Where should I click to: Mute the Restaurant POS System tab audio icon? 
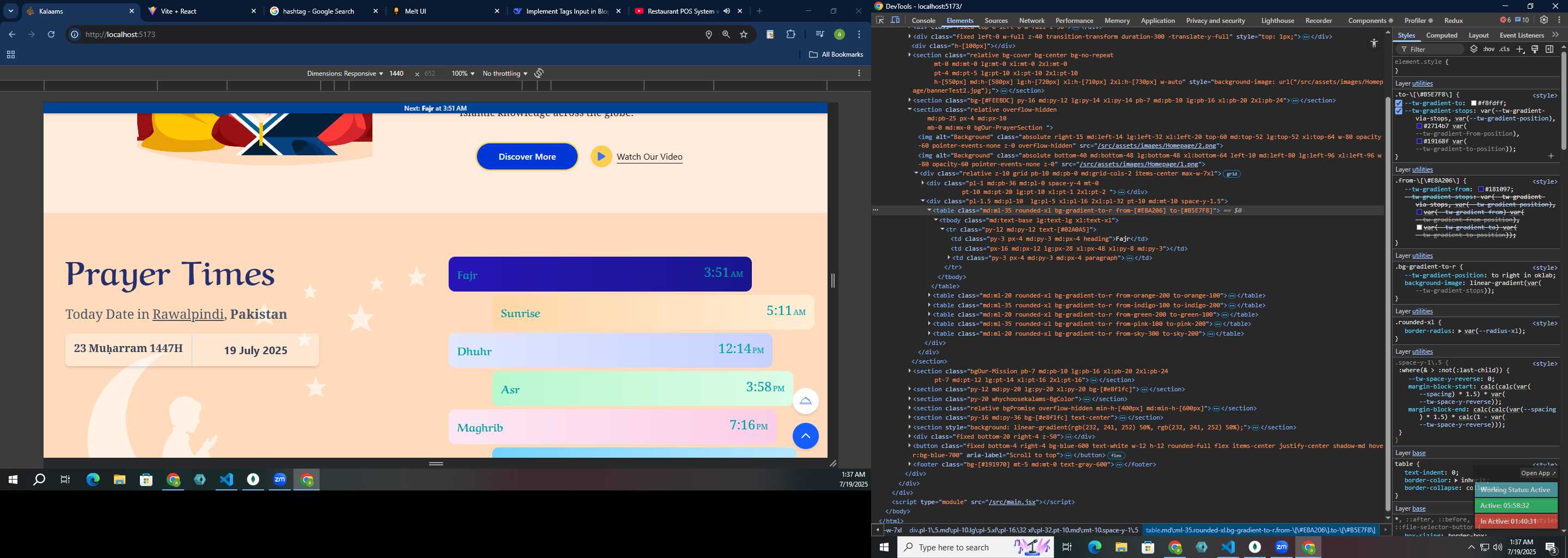click(727, 11)
